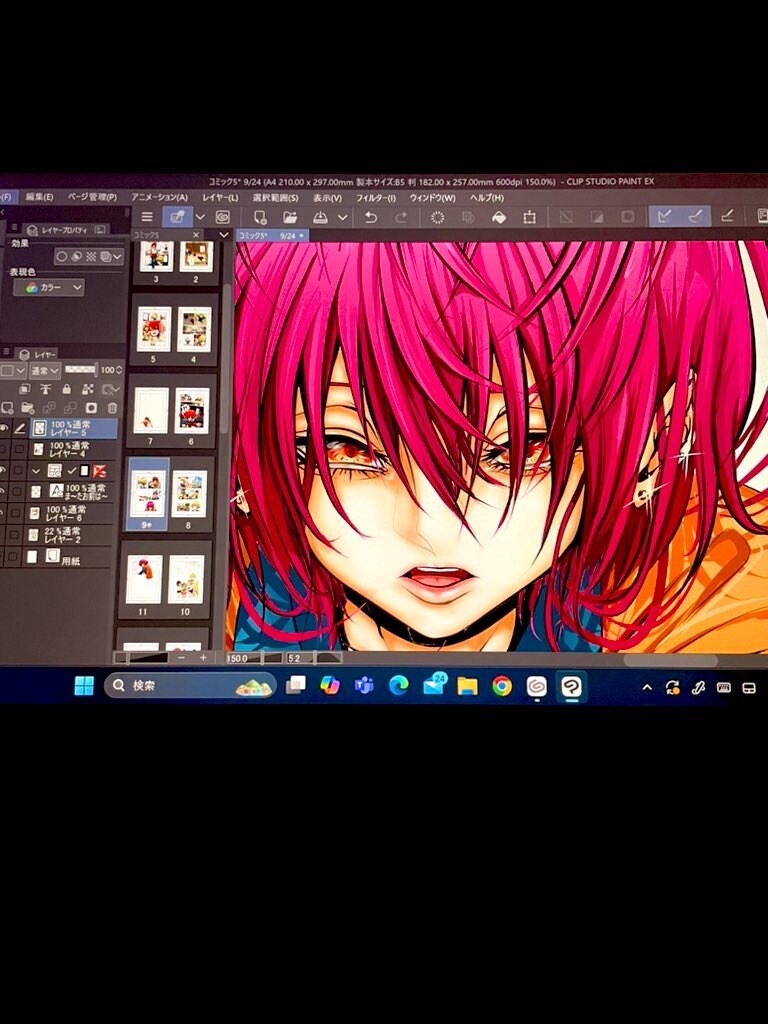Click the new raster layer icon

tap(7, 408)
